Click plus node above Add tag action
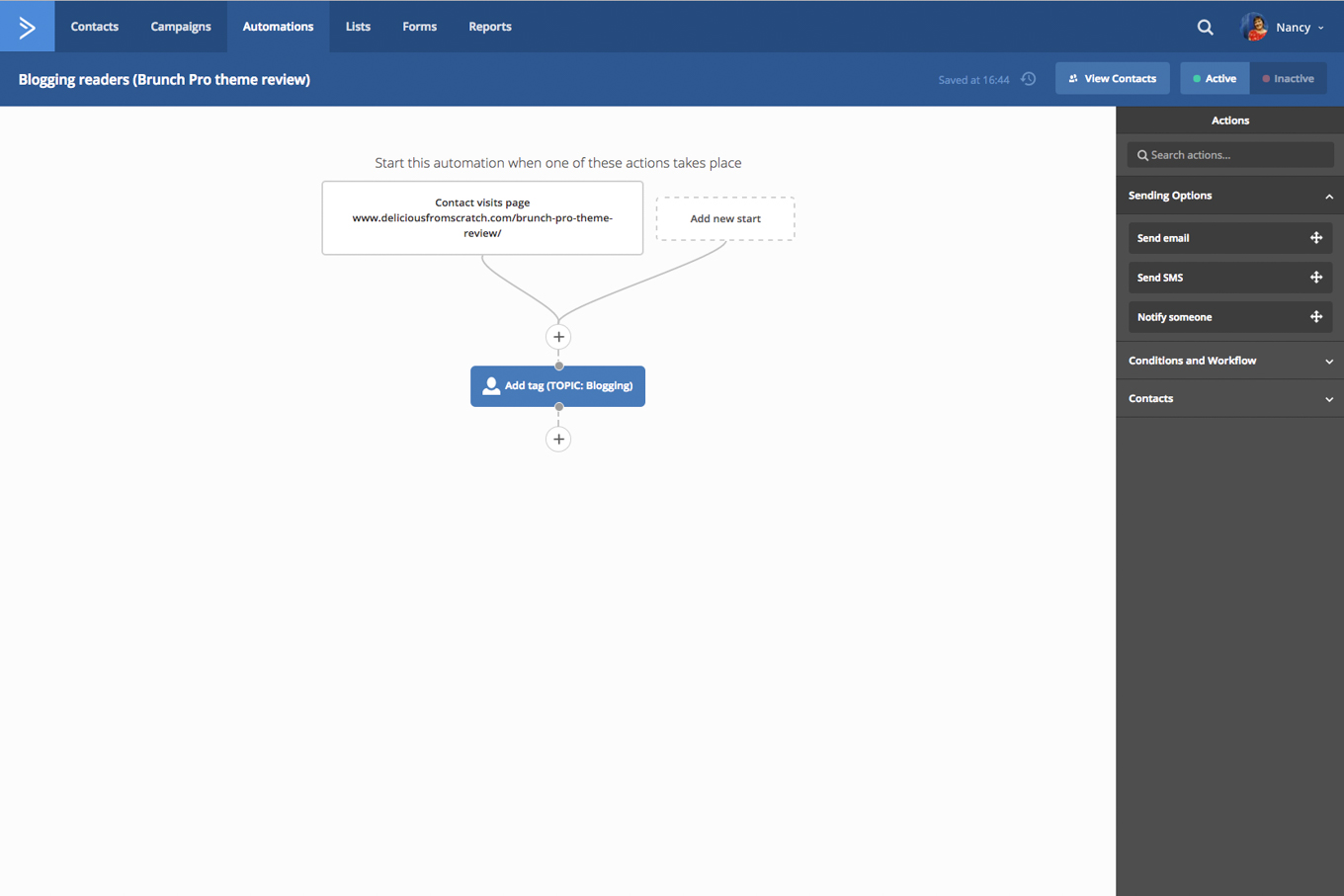 [x=558, y=337]
